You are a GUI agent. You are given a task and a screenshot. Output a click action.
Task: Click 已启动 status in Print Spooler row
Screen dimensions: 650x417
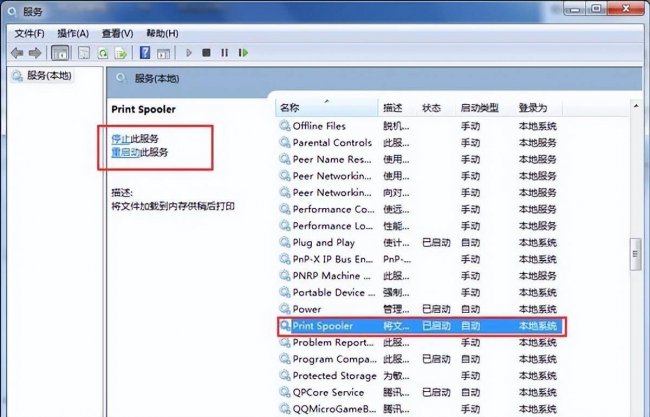tap(436, 326)
